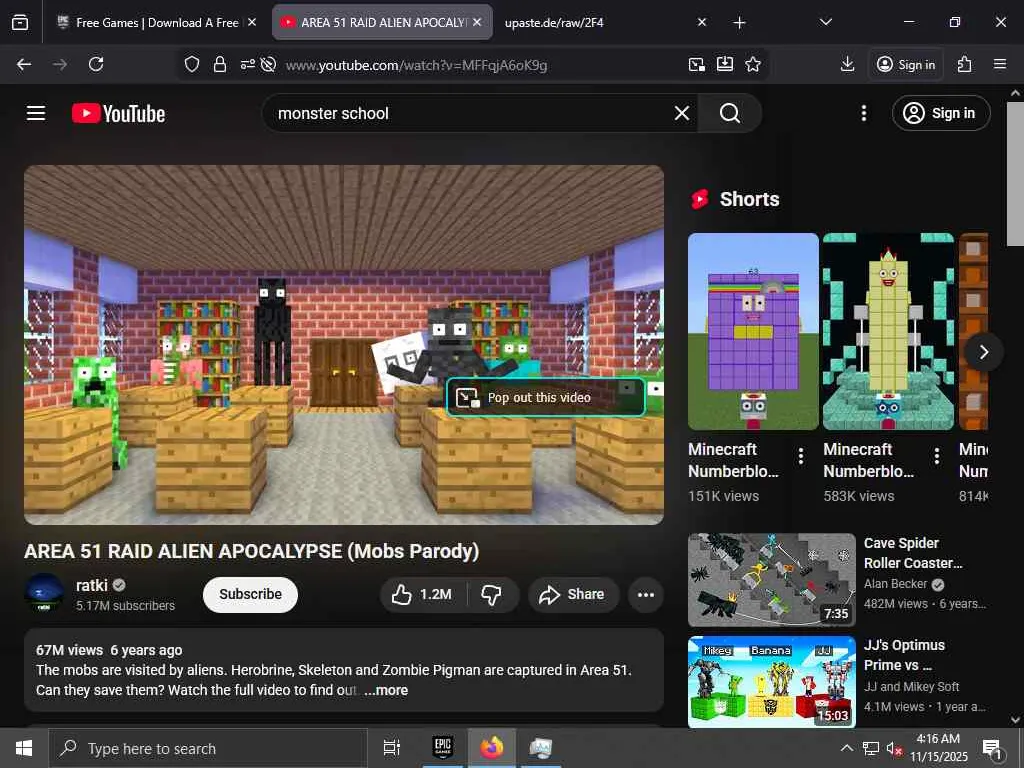
Task: Open the clock showing 4:16 AM
Action: click(938, 748)
